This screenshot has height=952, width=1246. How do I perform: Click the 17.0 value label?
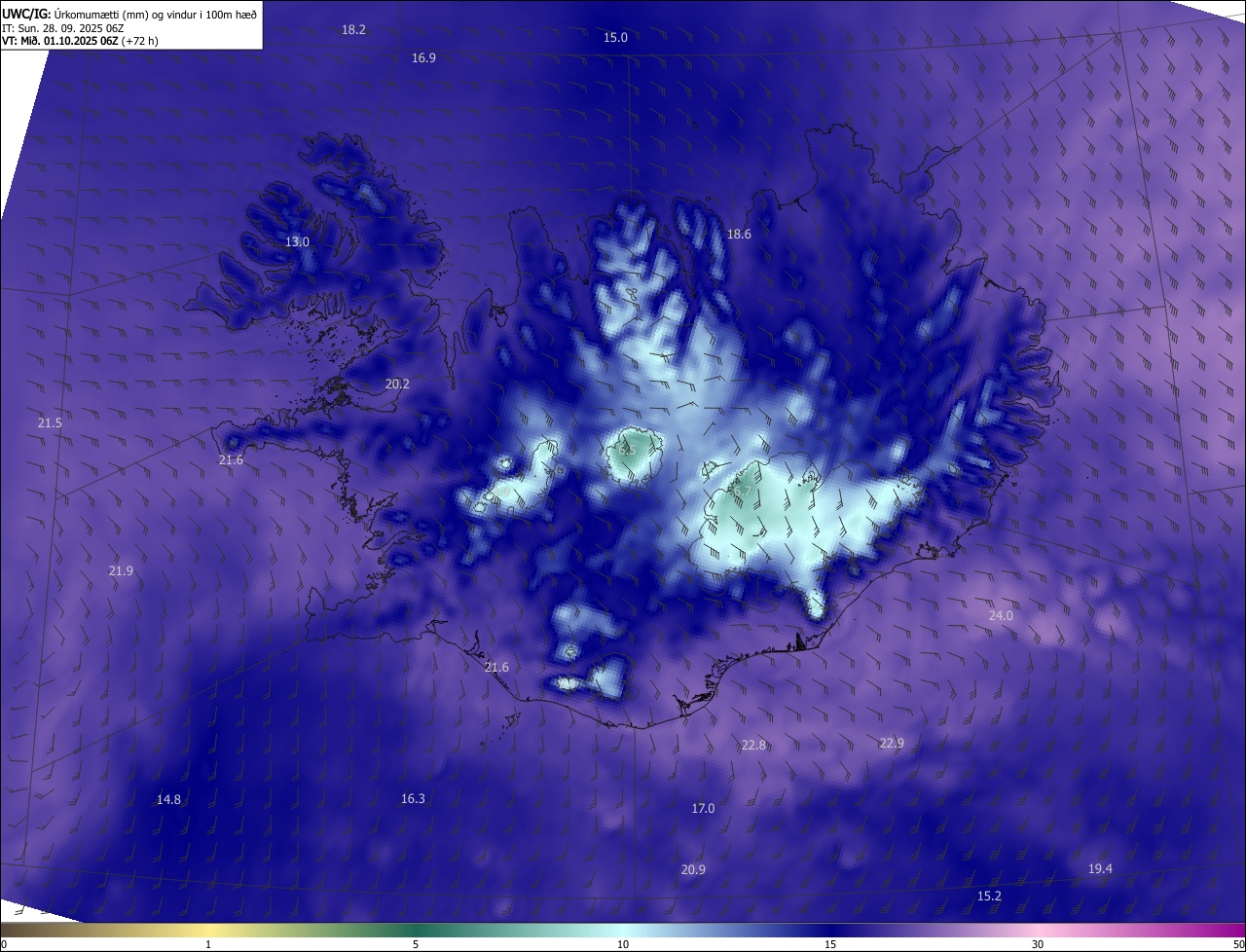click(x=703, y=809)
